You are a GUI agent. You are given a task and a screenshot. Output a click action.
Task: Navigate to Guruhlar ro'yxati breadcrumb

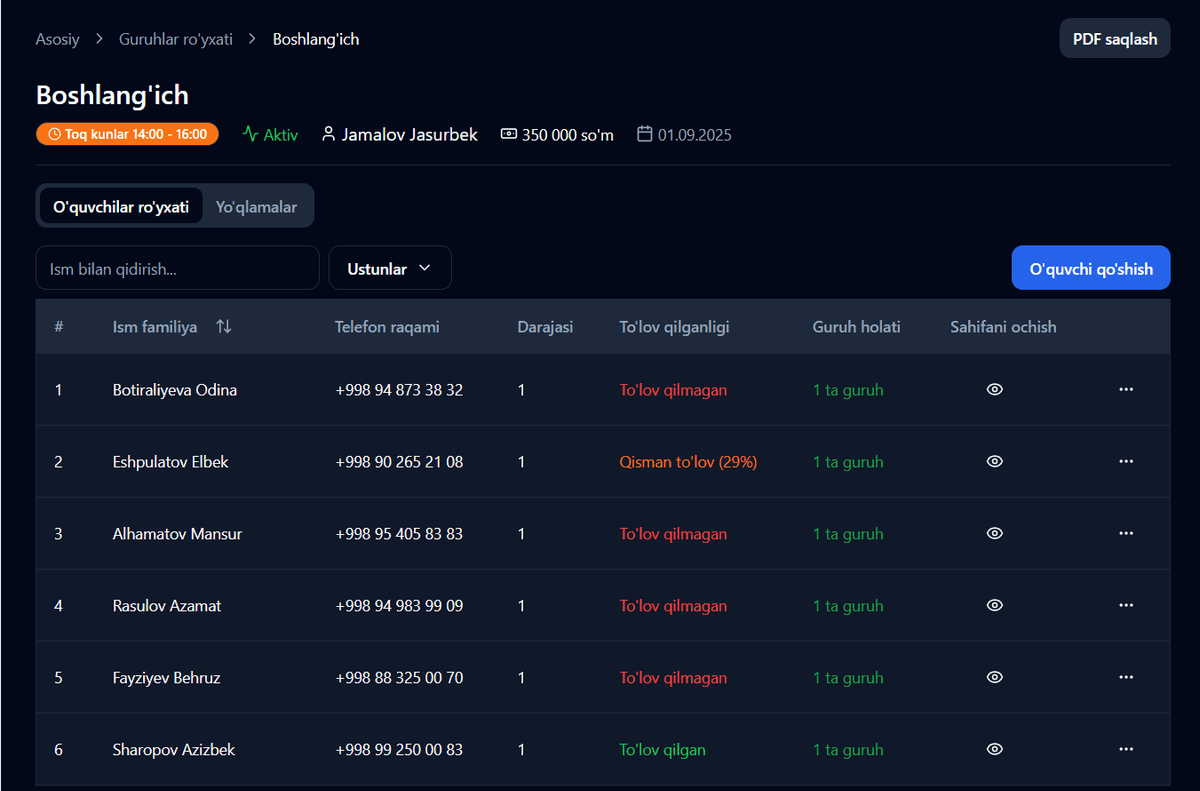click(176, 39)
